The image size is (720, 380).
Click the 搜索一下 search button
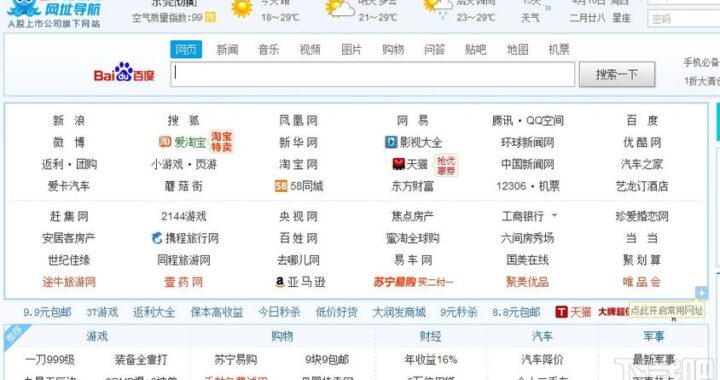[617, 74]
